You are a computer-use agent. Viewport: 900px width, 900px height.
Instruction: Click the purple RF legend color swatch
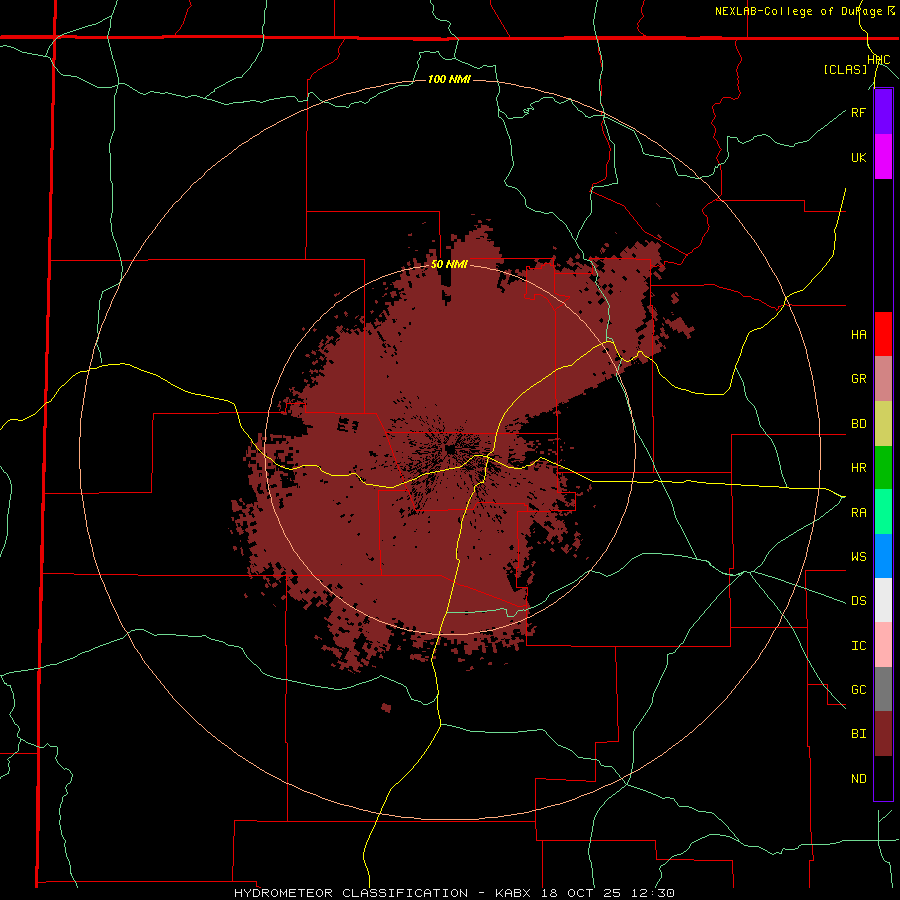[883, 112]
